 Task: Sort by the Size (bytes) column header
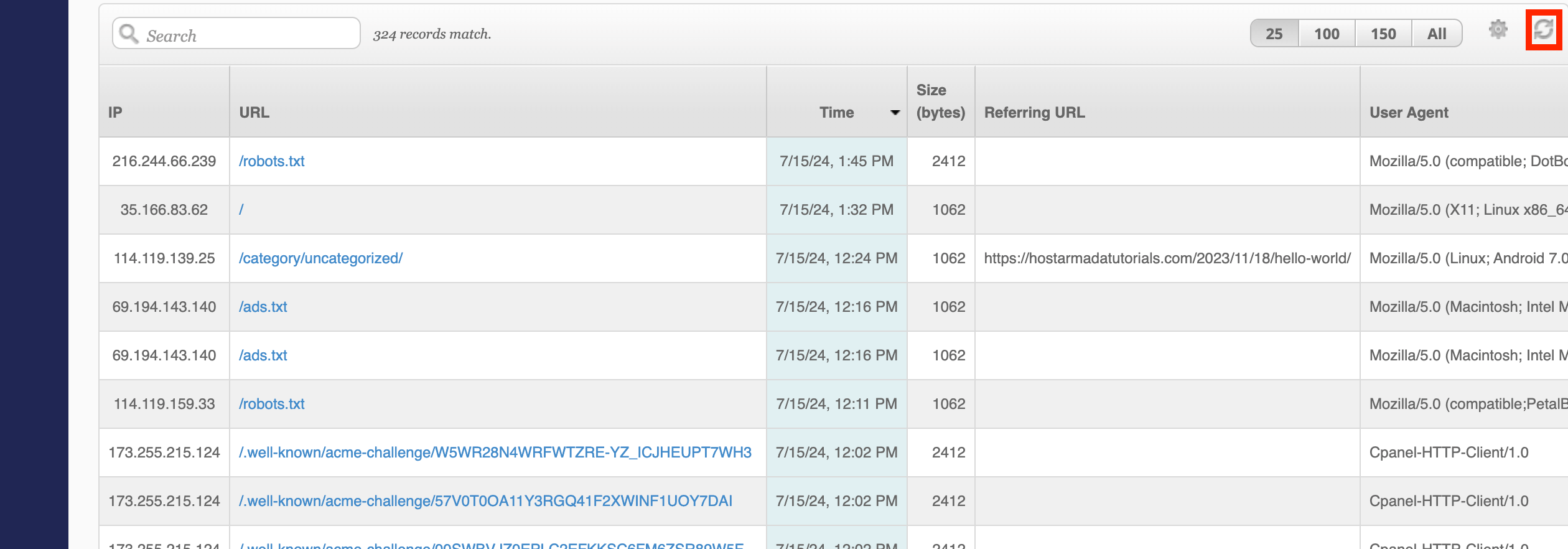click(941, 101)
